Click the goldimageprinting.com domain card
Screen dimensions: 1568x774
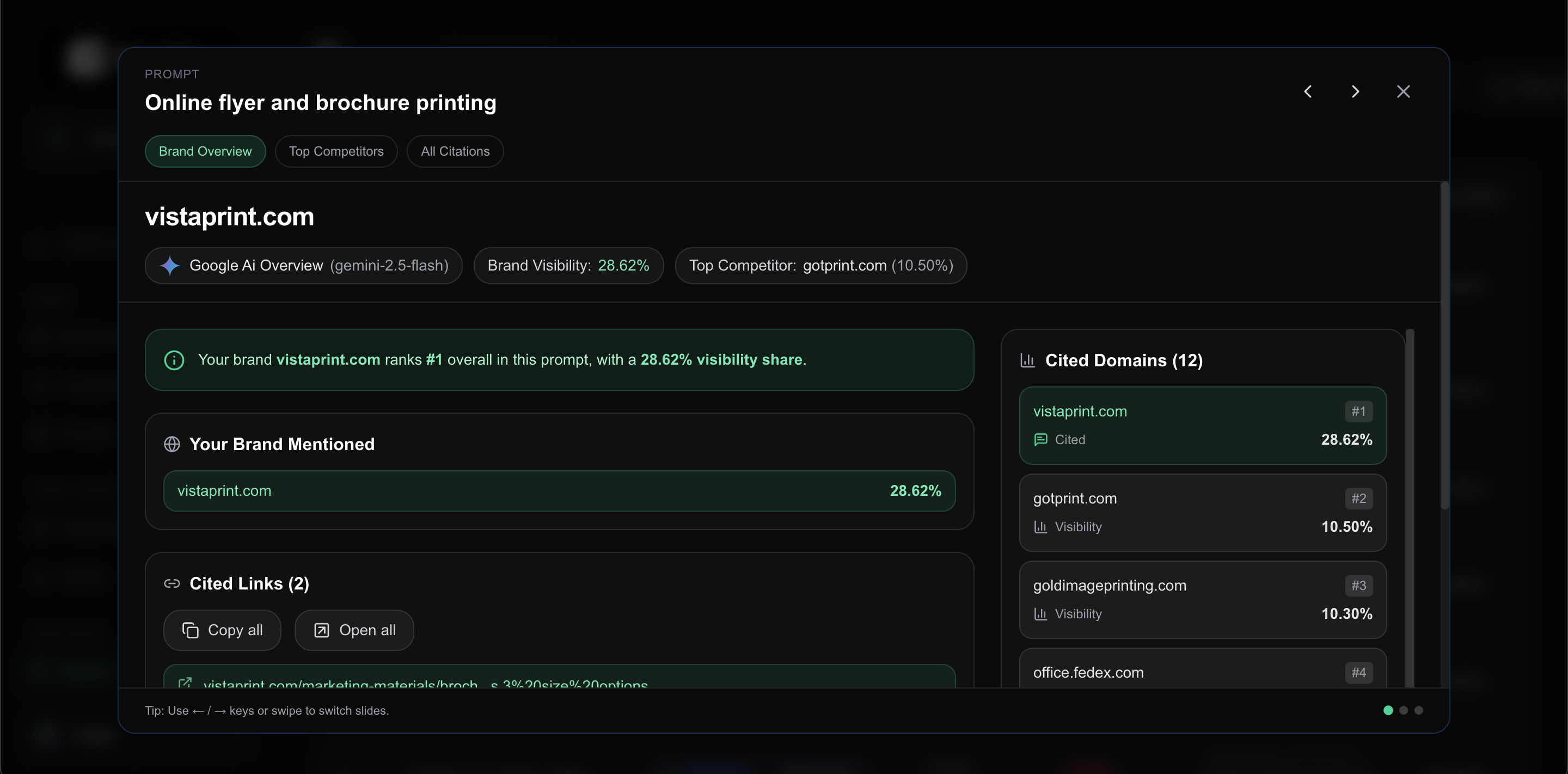pyautogui.click(x=1202, y=599)
